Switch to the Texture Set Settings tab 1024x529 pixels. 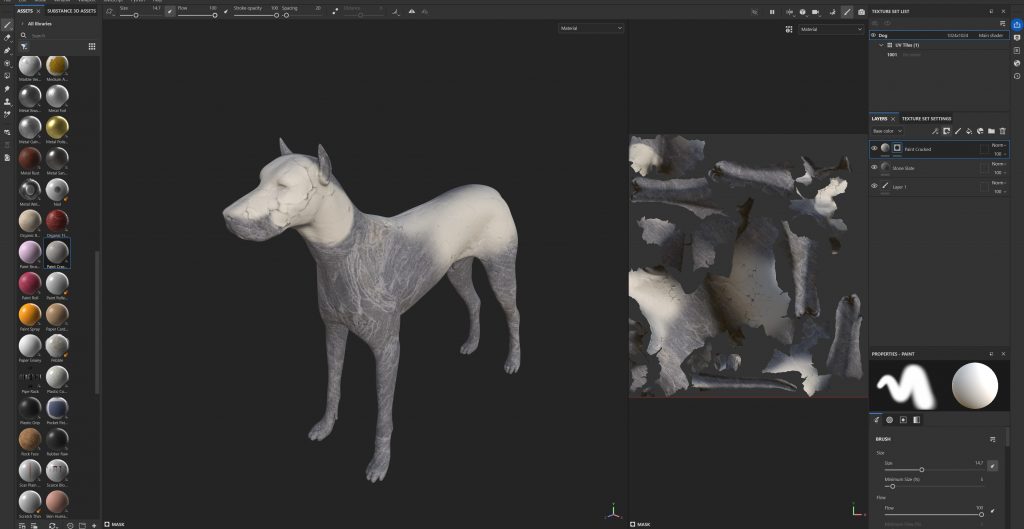(927, 118)
